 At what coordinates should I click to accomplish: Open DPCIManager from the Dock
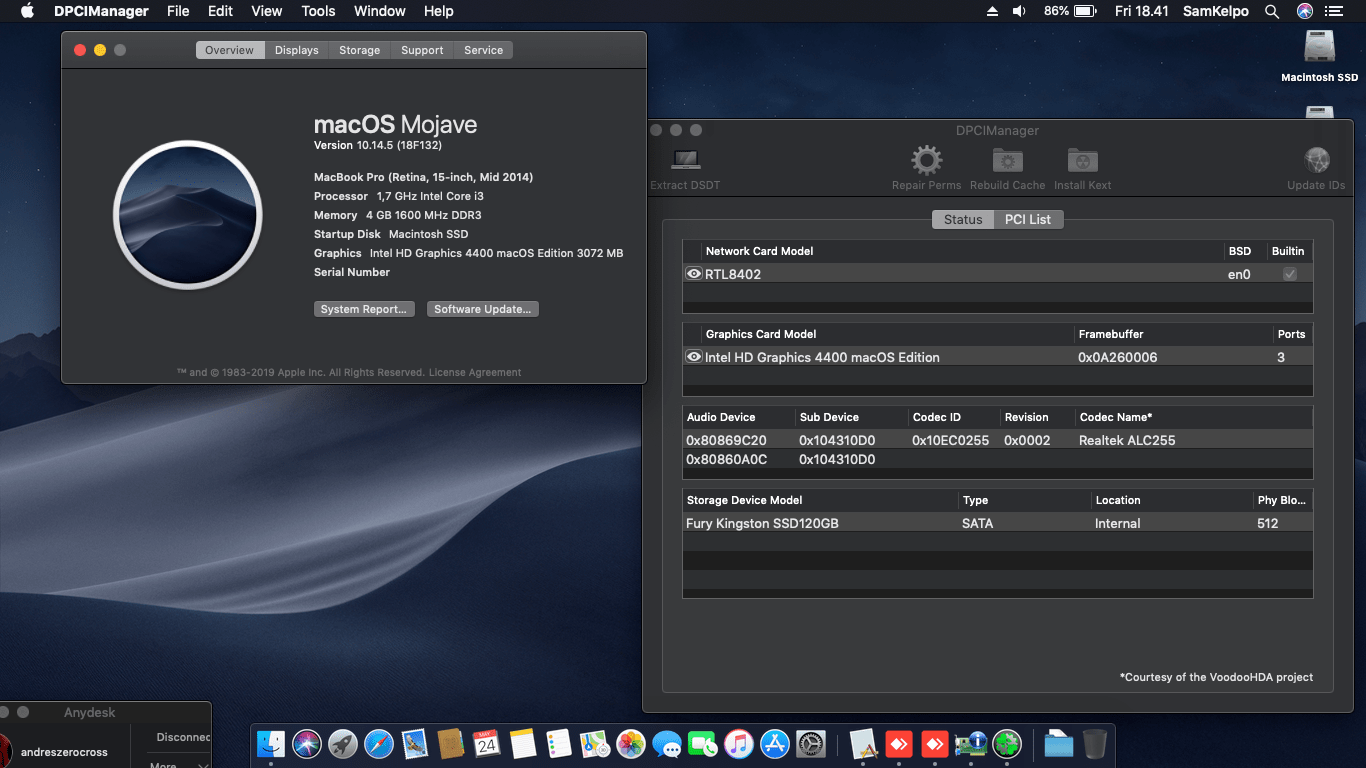click(x=970, y=744)
